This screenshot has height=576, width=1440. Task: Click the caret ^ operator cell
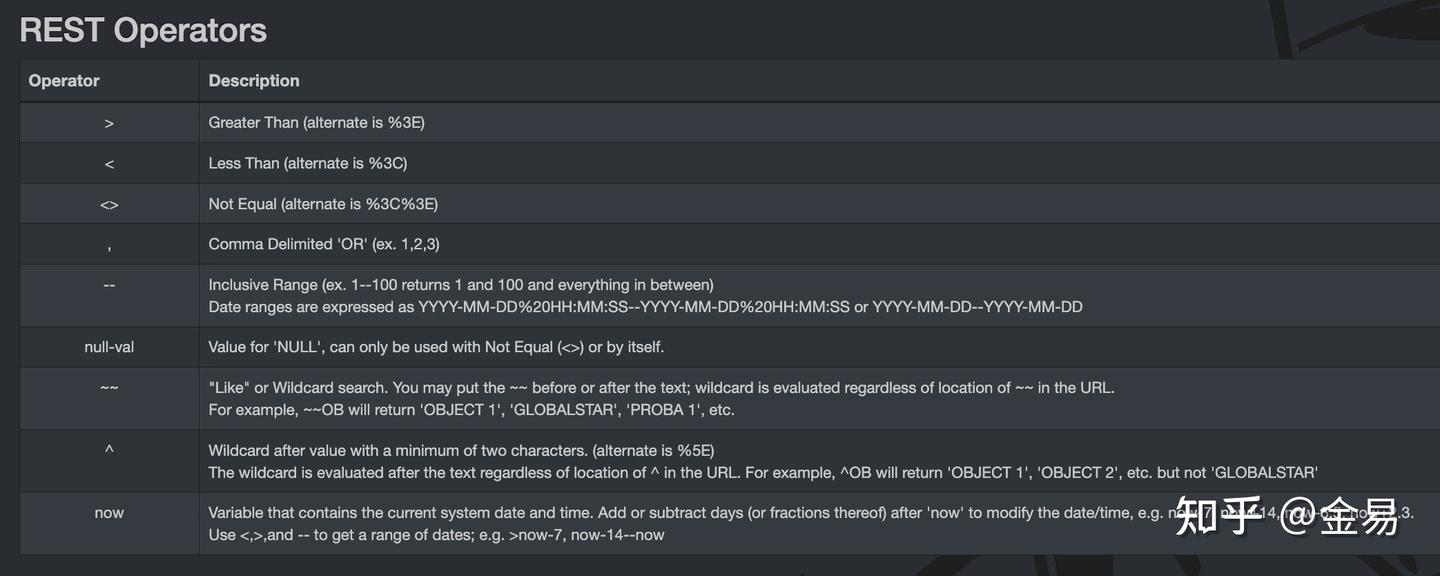[109, 450]
